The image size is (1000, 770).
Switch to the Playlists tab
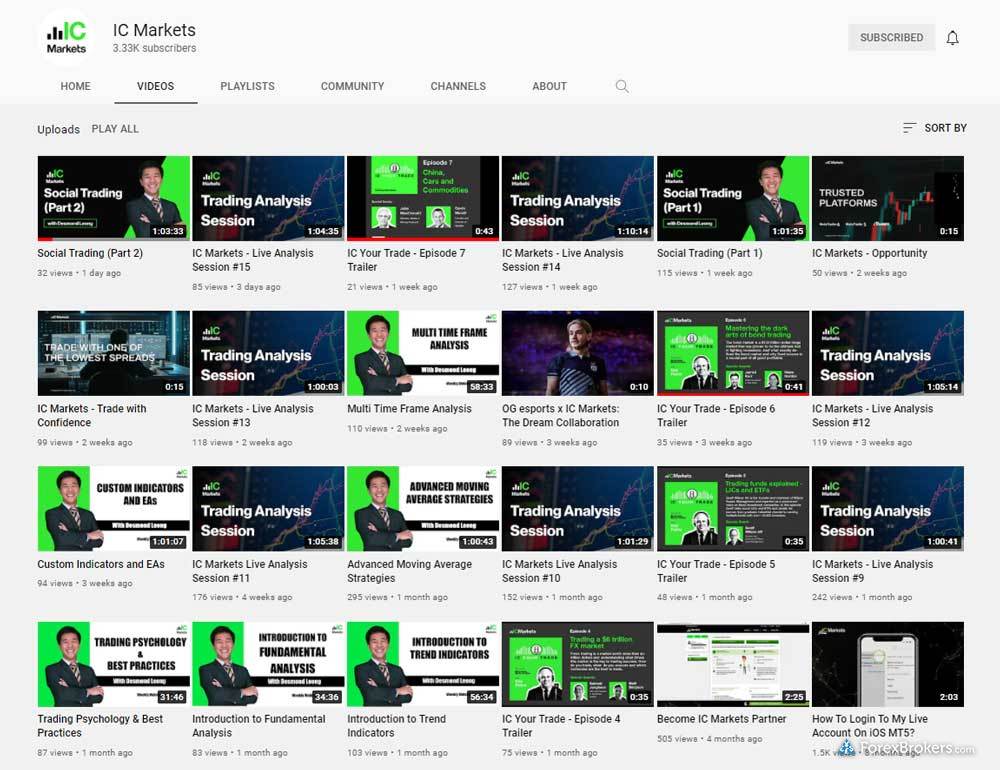click(247, 86)
